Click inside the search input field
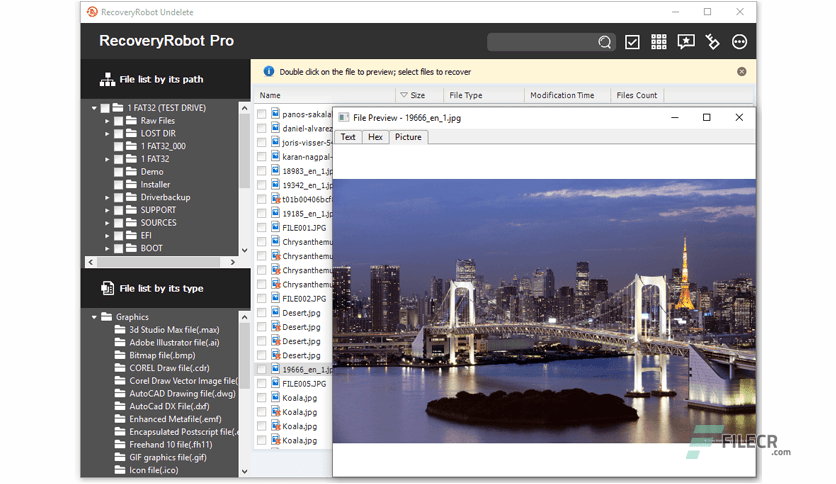This screenshot has width=836, height=484. click(x=542, y=42)
